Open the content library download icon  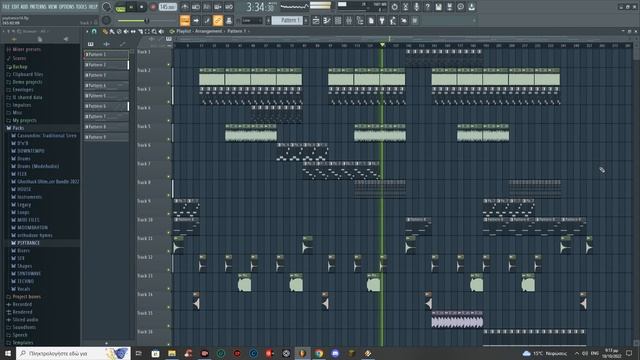click(x=471, y=7)
